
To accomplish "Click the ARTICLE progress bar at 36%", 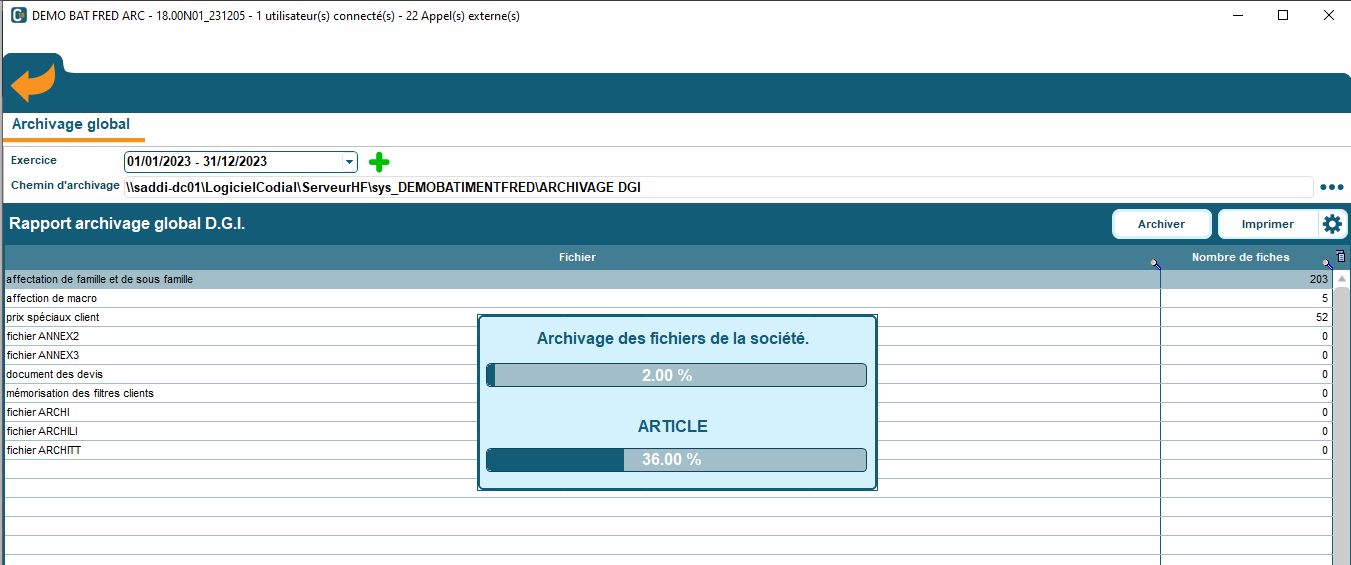I will coord(676,460).
